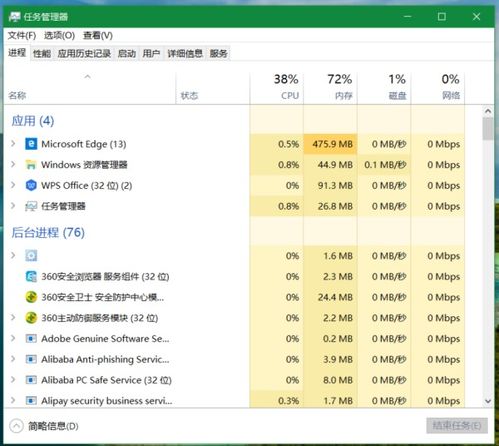Select the 任务管理器 process icon
The image size is (499, 446).
[x=31, y=206]
